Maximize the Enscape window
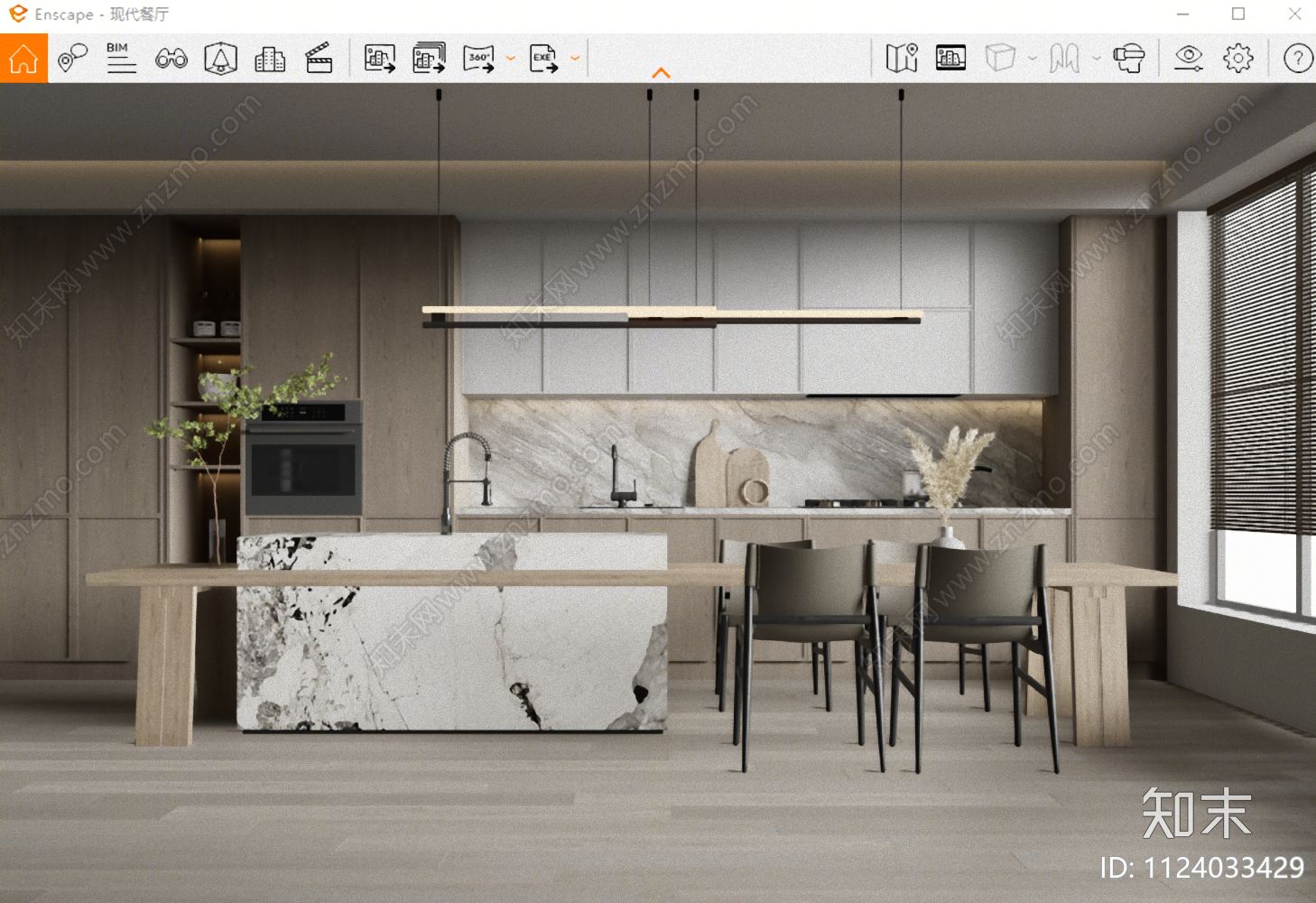Image resolution: width=1316 pixels, height=903 pixels. coord(1238,14)
